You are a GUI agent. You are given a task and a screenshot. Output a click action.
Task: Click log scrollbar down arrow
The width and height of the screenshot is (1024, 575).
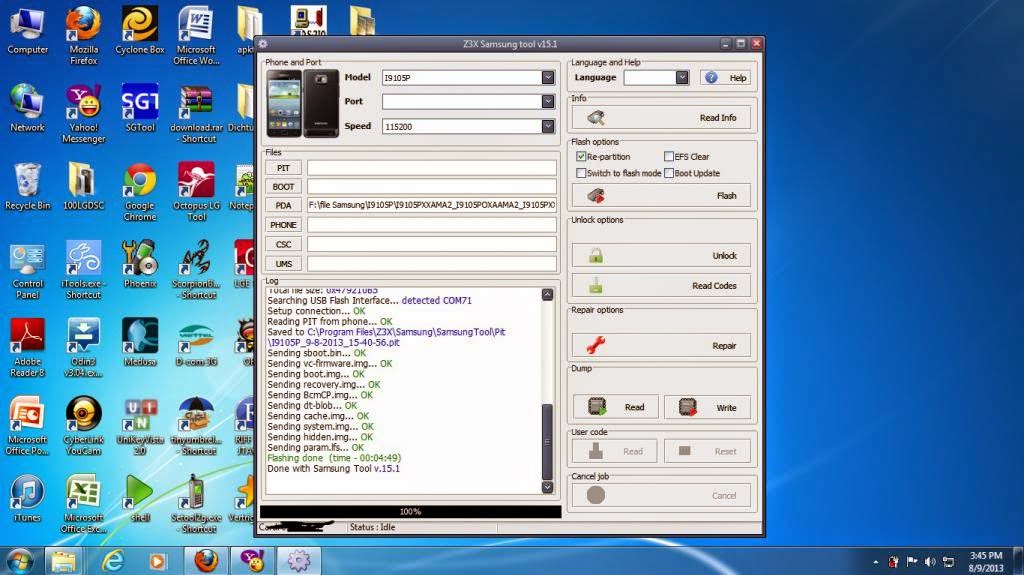547,487
